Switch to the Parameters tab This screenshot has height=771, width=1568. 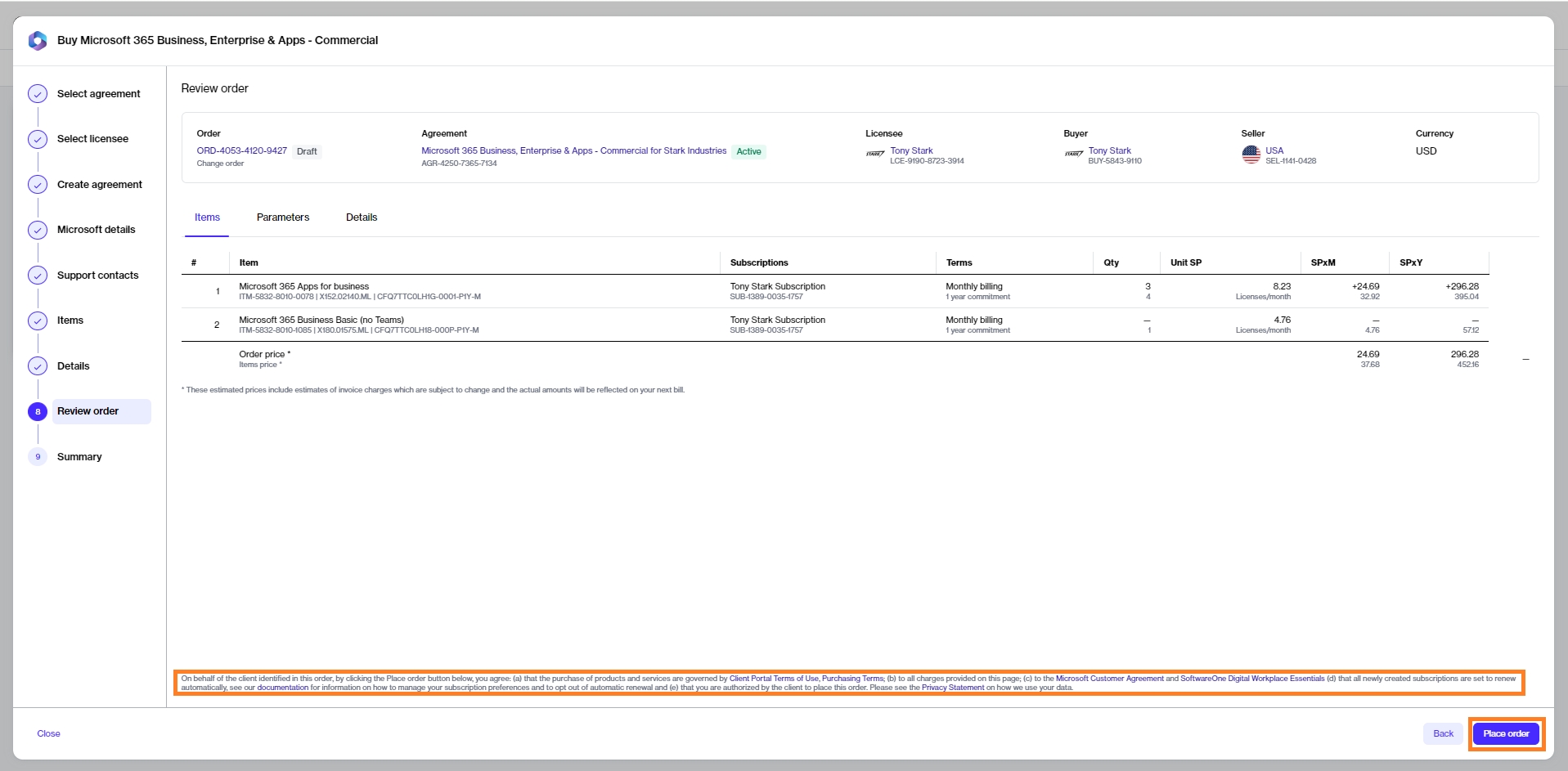pyautogui.click(x=282, y=217)
